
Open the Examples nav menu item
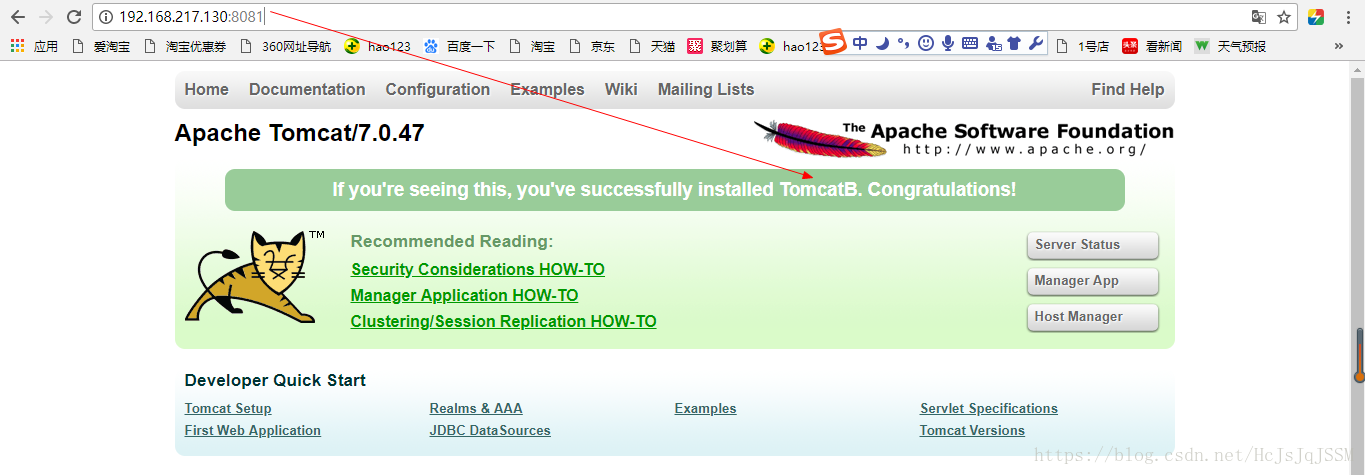click(547, 89)
